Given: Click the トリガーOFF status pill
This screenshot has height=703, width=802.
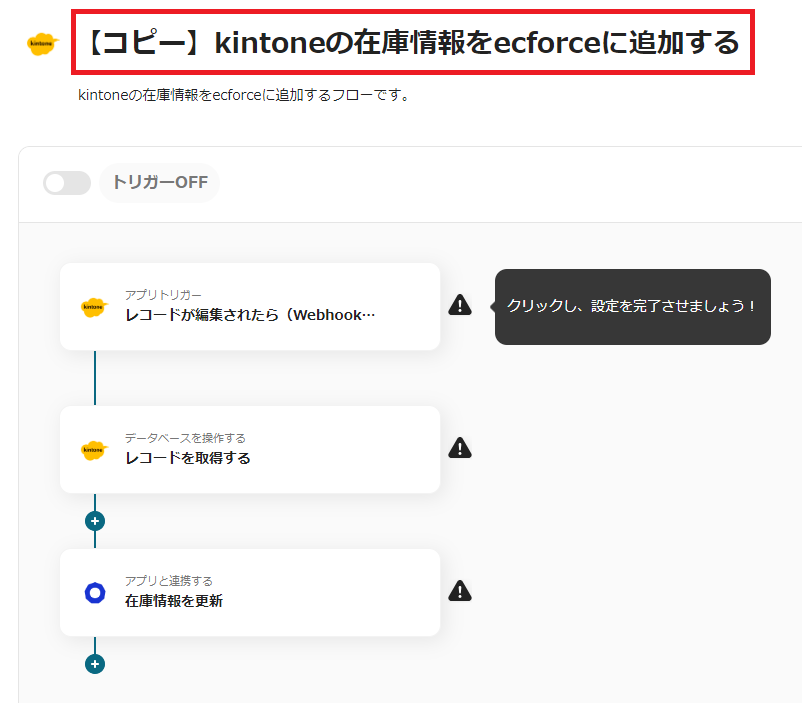Looking at the screenshot, I should click(x=159, y=183).
